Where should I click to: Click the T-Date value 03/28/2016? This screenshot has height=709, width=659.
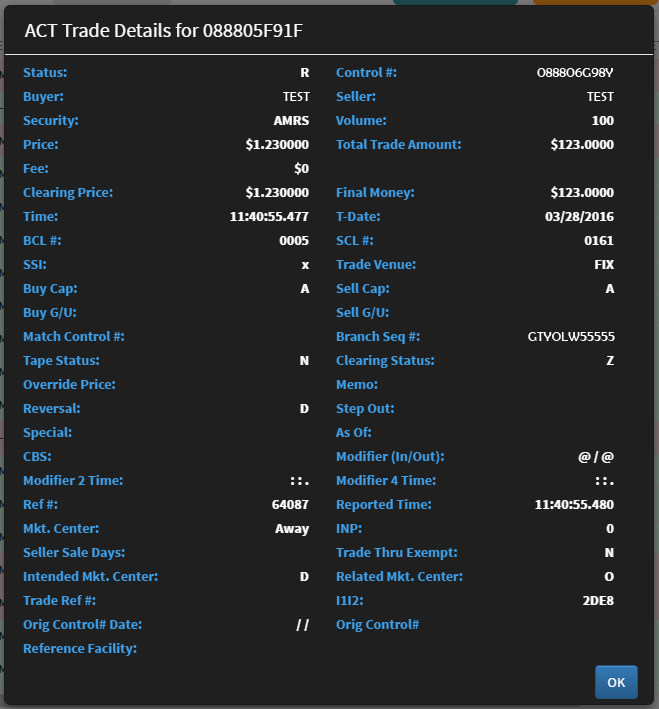(x=579, y=217)
